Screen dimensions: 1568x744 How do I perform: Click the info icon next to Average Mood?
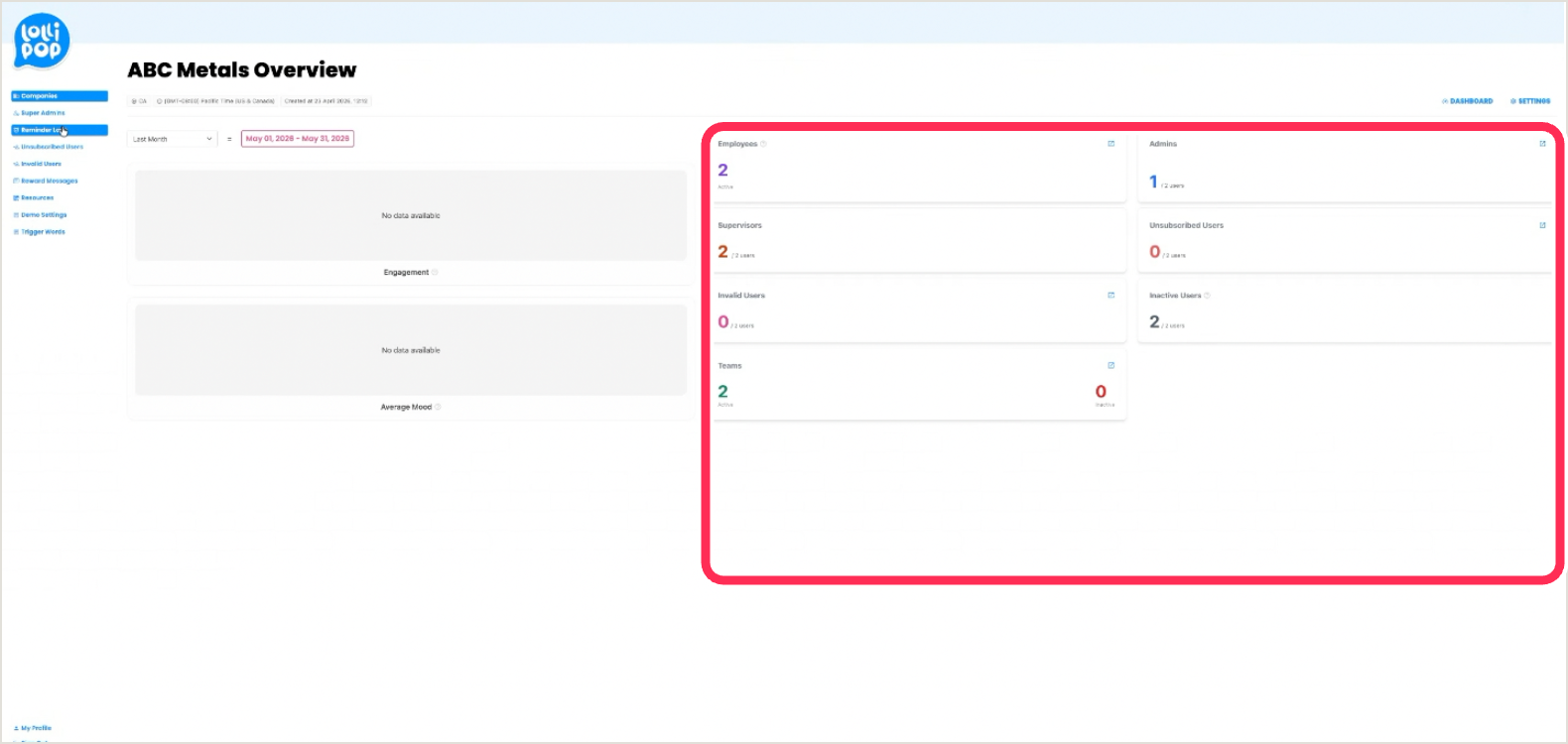tap(438, 407)
